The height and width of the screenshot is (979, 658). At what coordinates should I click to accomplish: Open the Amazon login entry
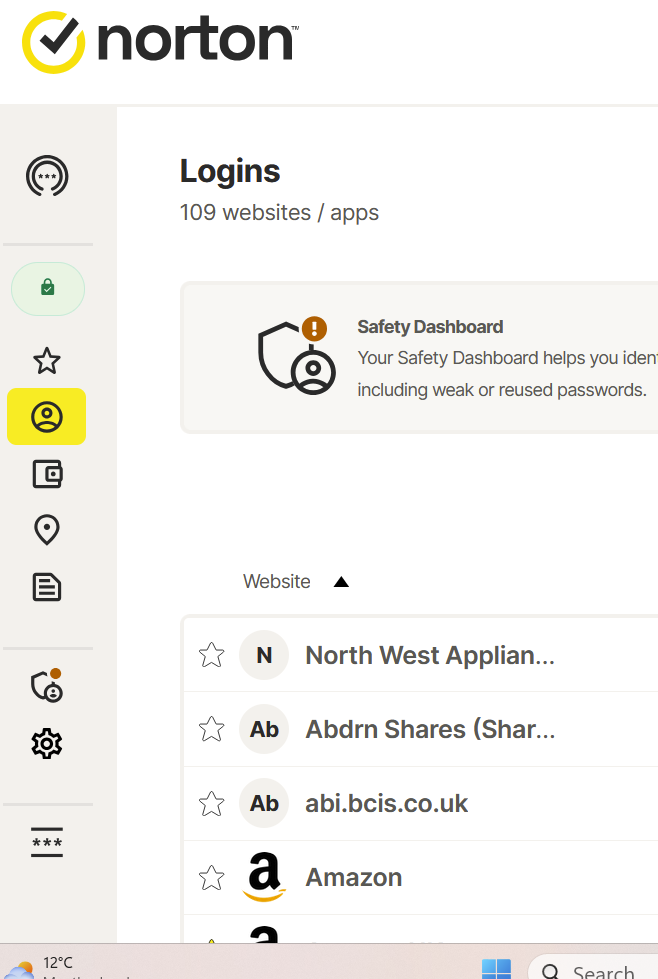tap(354, 877)
